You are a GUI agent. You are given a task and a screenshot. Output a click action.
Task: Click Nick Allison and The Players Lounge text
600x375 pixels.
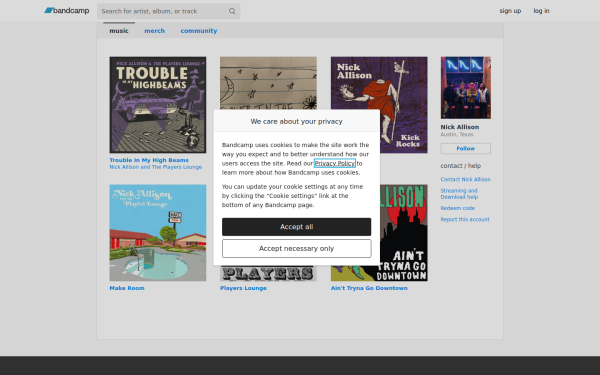156,167
